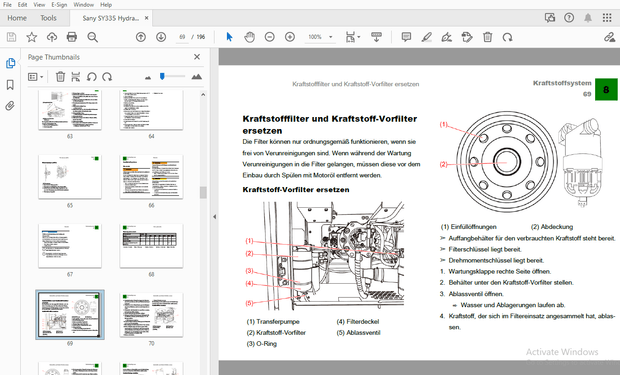
Task: Select page 63 thumbnail
Action: pos(70,110)
